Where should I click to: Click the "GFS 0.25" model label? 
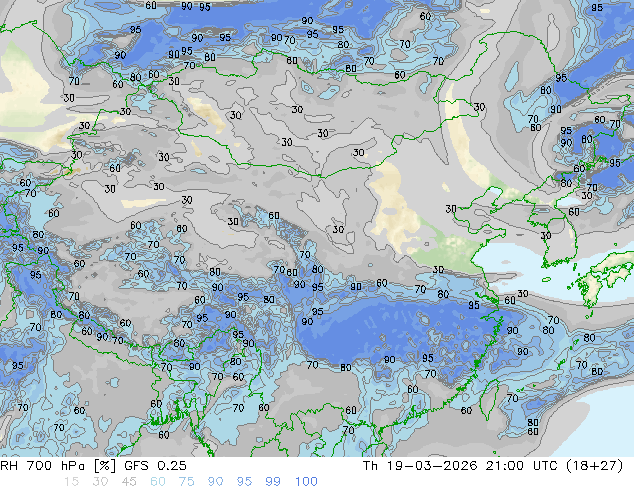click(x=155, y=466)
